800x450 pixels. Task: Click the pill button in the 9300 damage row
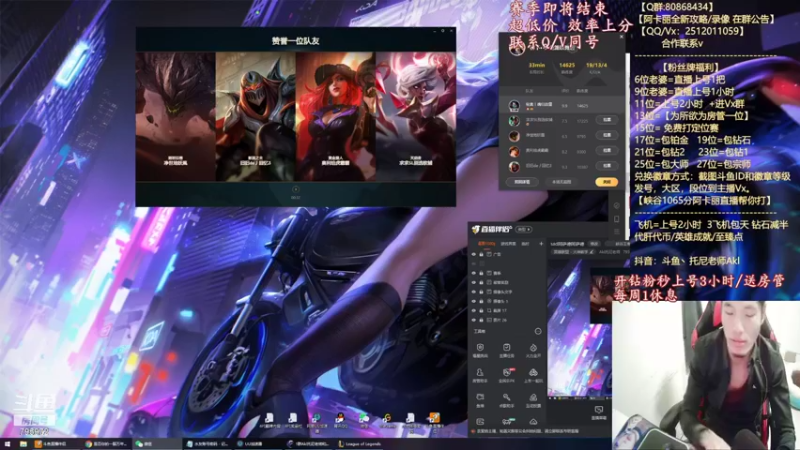click(x=607, y=151)
